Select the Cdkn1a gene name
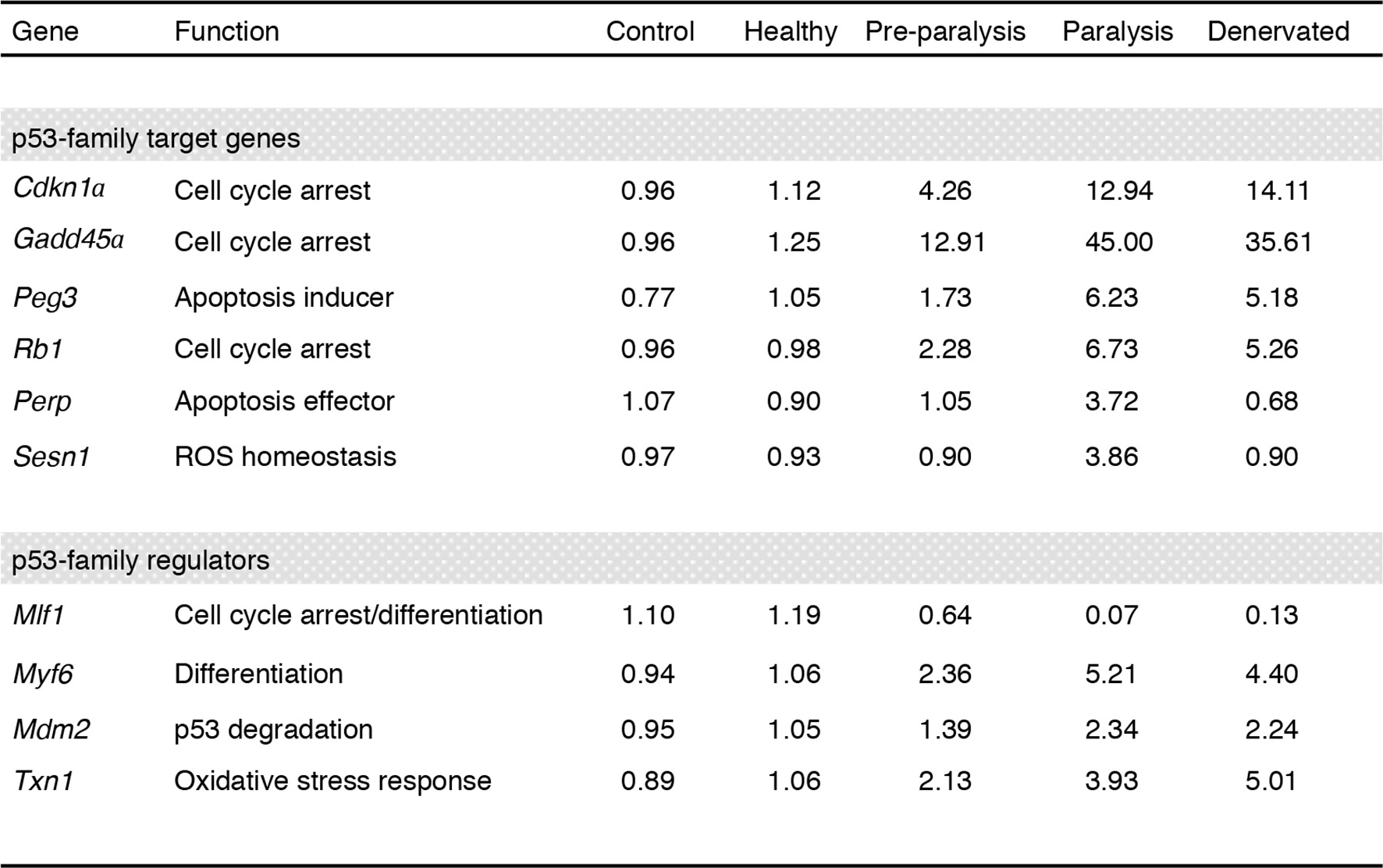 coord(59,190)
